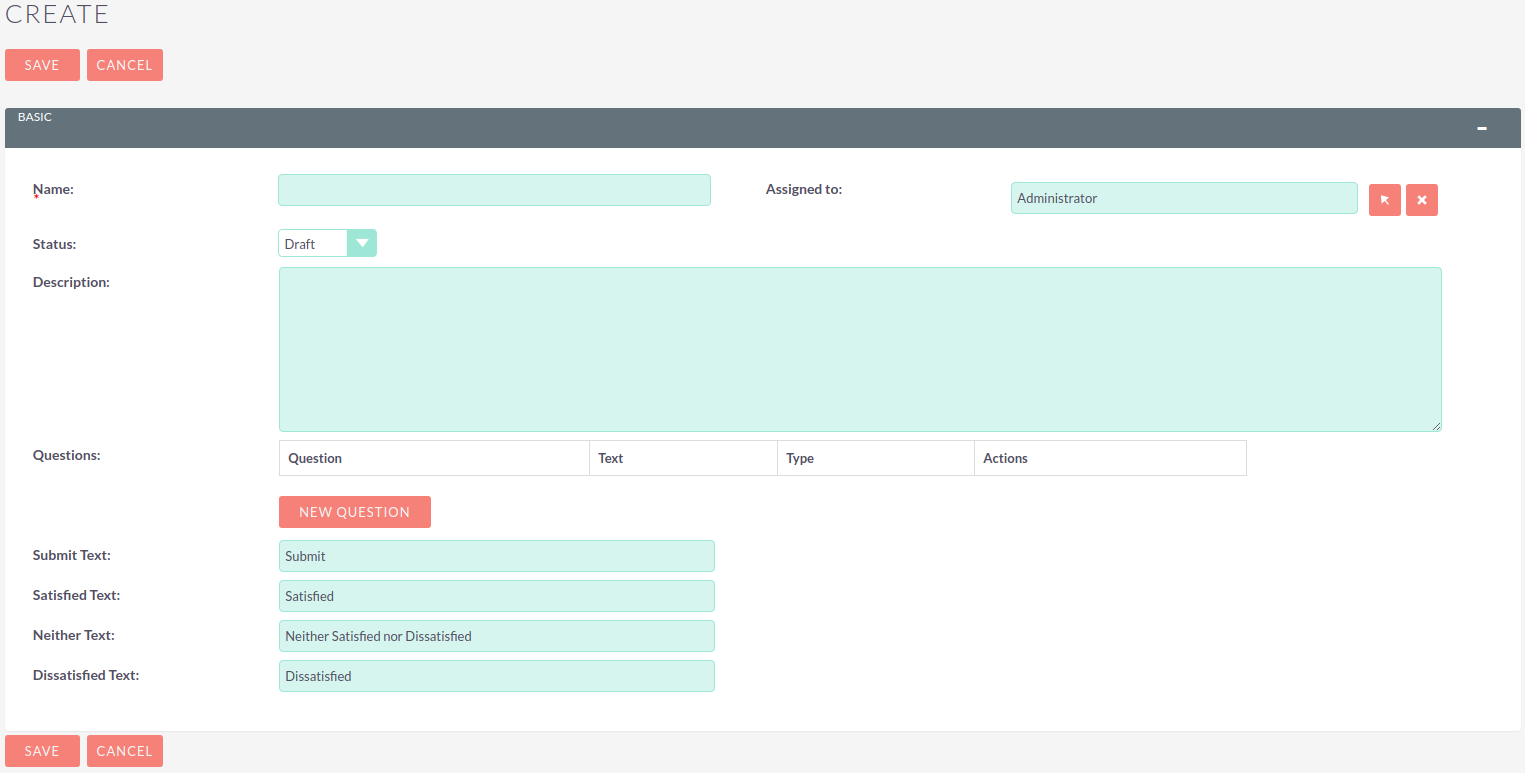Focus the Description text area
Screen dimensions: 1525x773
[859, 348]
